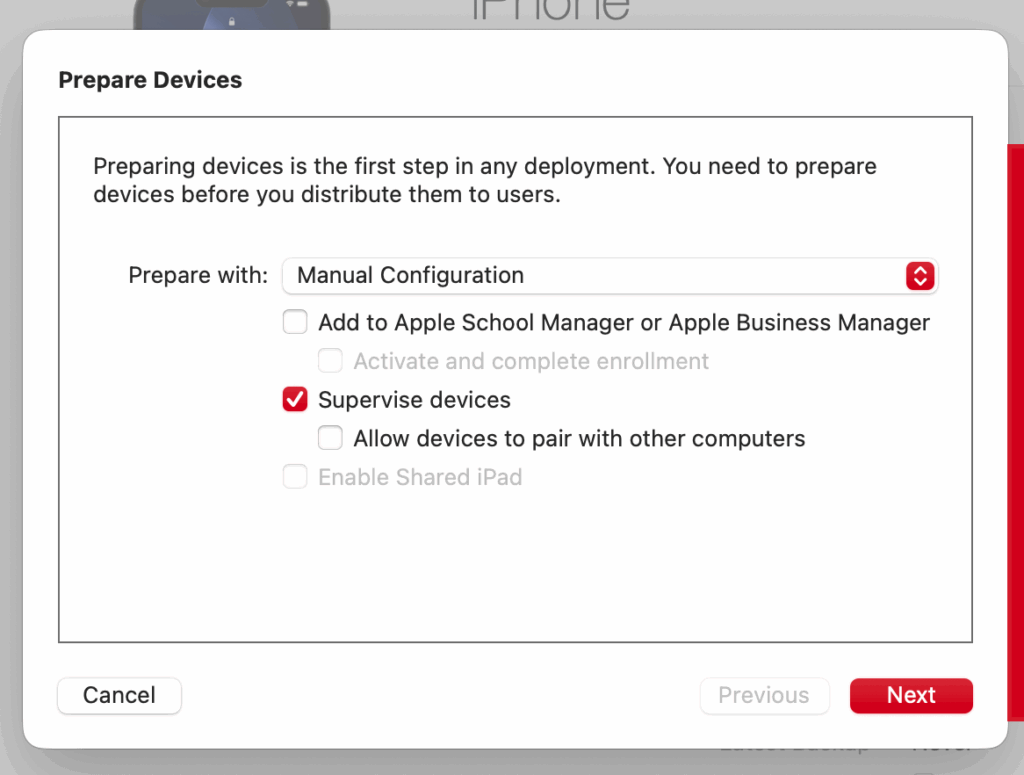The height and width of the screenshot is (775, 1024).
Task: Click the "Activate and complete enrollment" label text
Action: point(531,361)
